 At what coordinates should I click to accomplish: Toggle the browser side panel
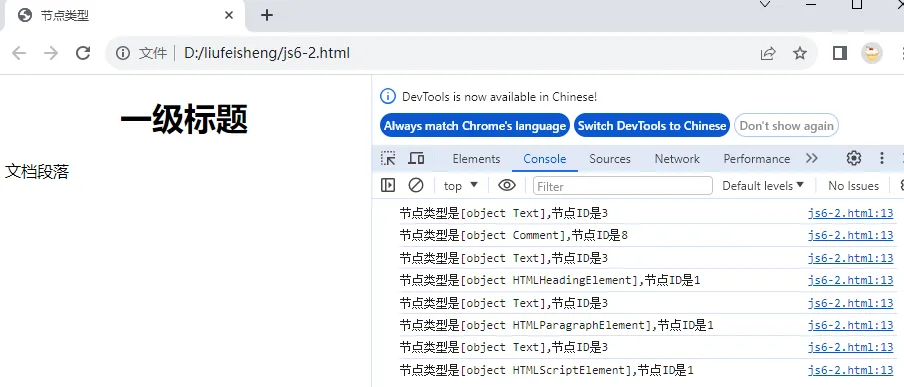(x=839, y=54)
